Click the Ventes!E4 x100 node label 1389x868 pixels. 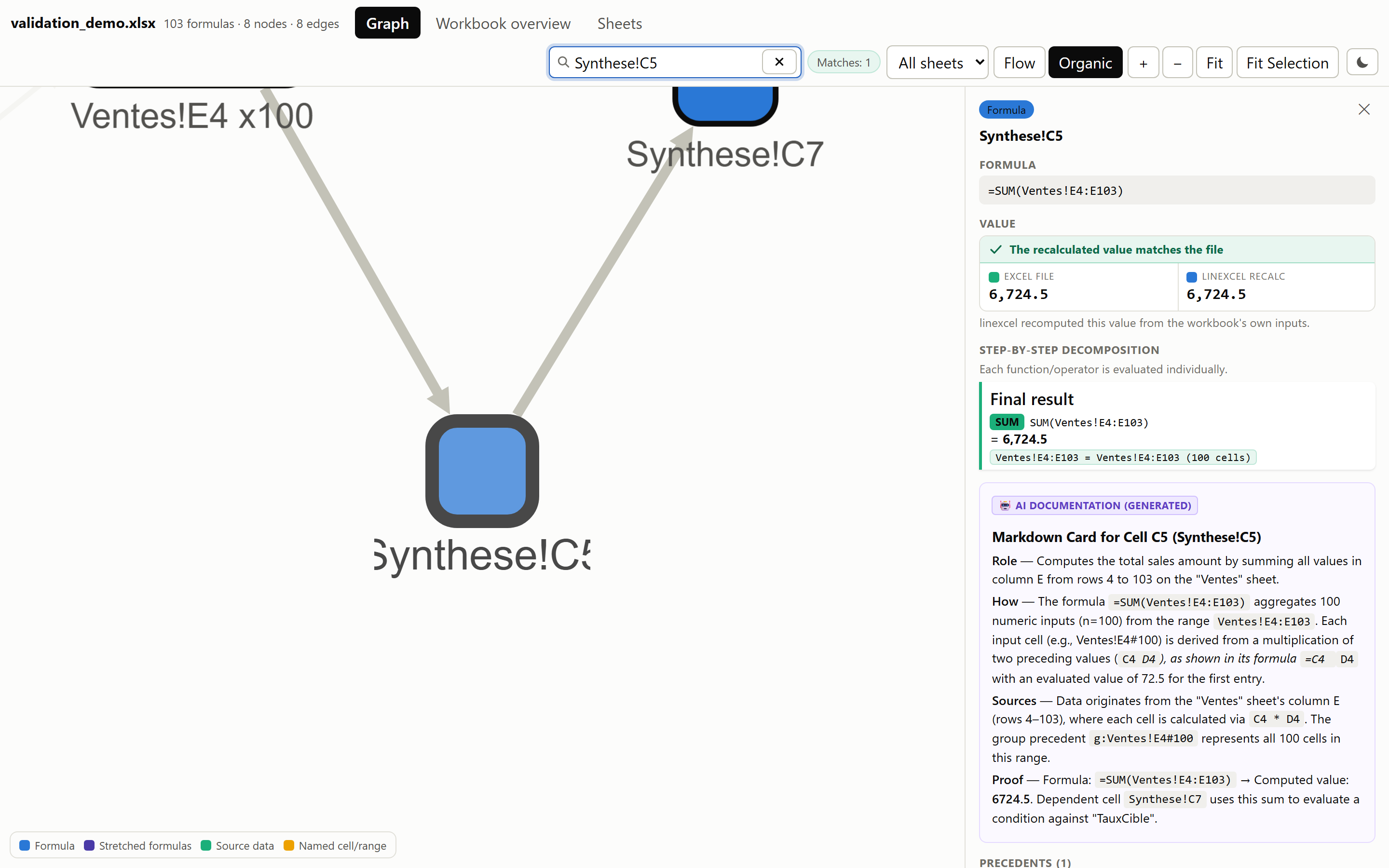pos(191,116)
